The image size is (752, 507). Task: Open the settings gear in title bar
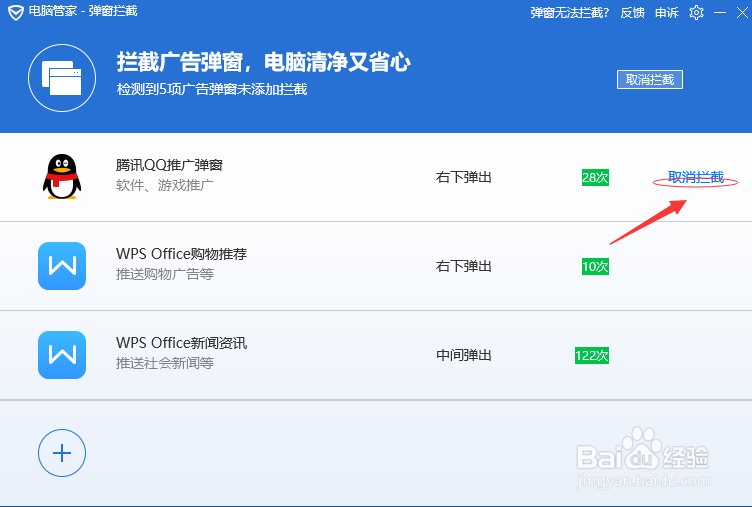(x=696, y=12)
